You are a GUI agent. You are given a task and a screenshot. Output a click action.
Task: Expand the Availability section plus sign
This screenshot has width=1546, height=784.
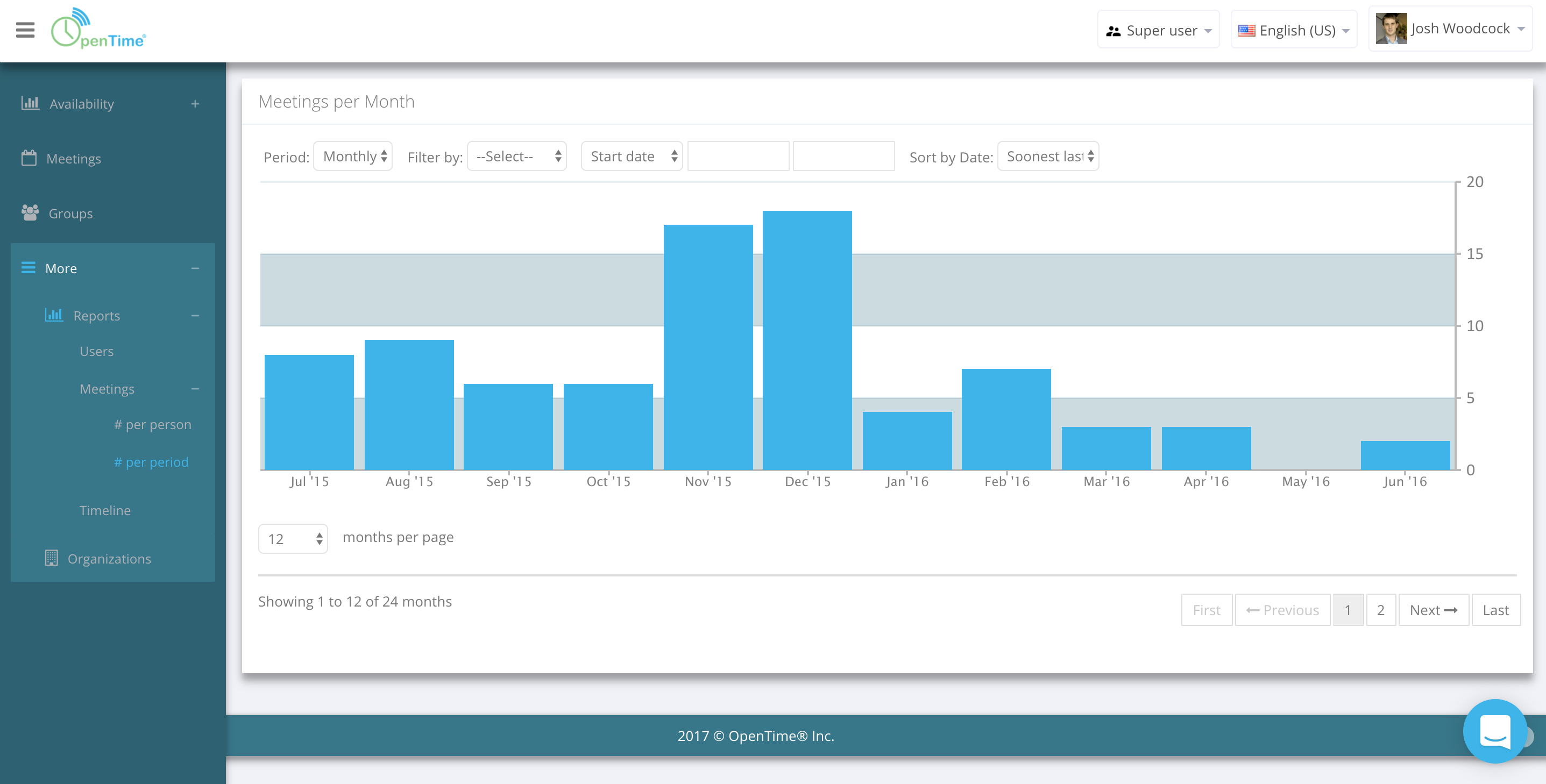point(195,104)
